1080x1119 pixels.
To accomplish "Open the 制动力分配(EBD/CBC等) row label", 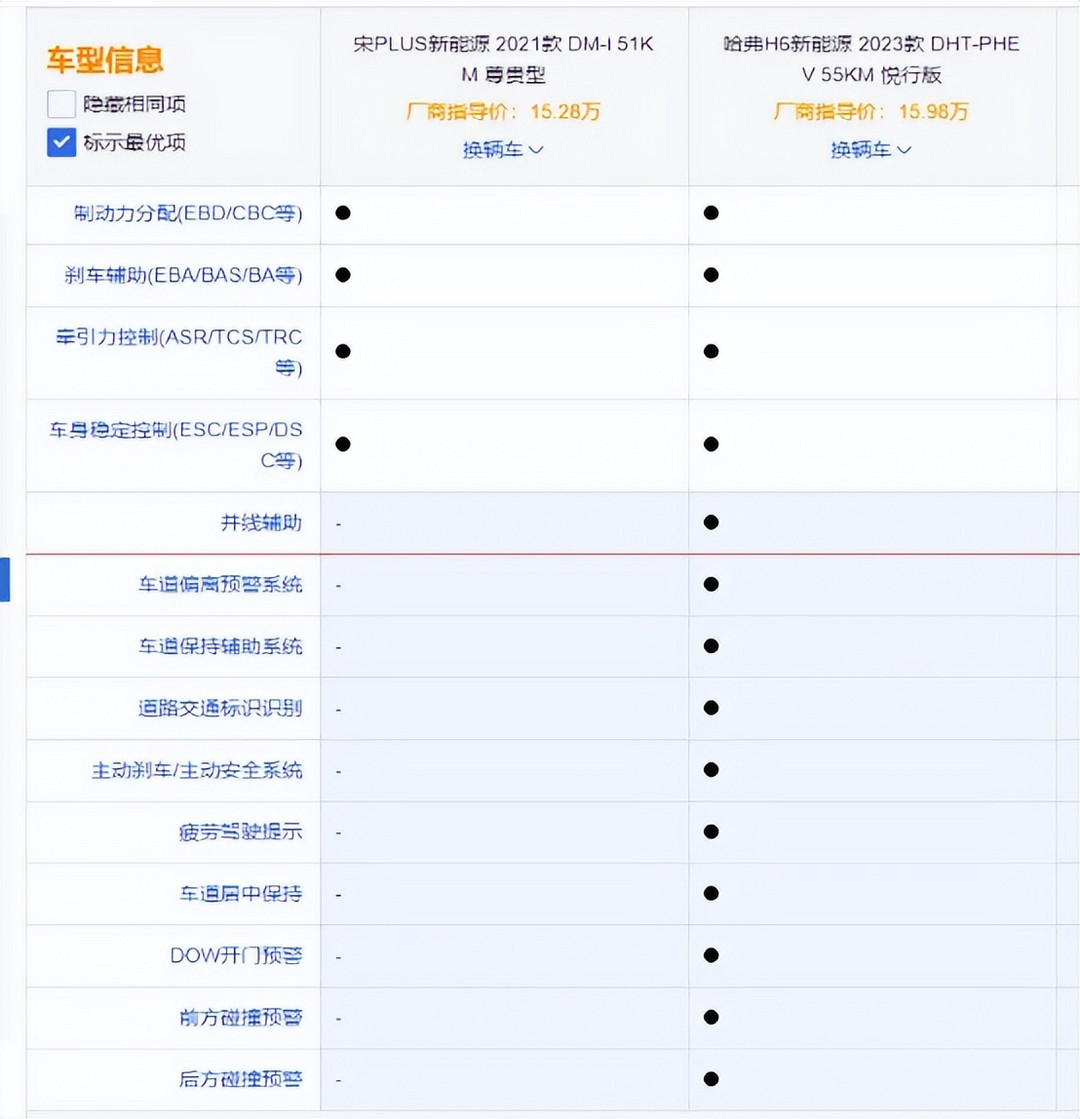I will 188,213.
